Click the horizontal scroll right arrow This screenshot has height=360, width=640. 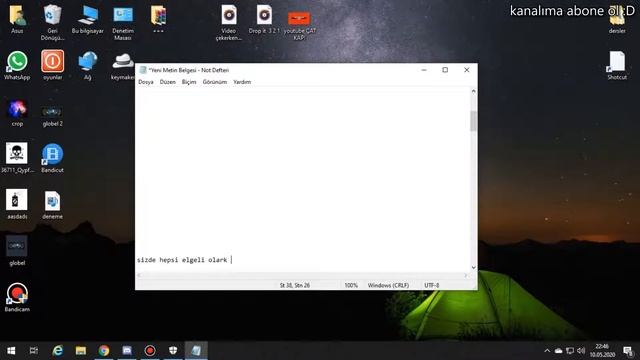pos(466,276)
